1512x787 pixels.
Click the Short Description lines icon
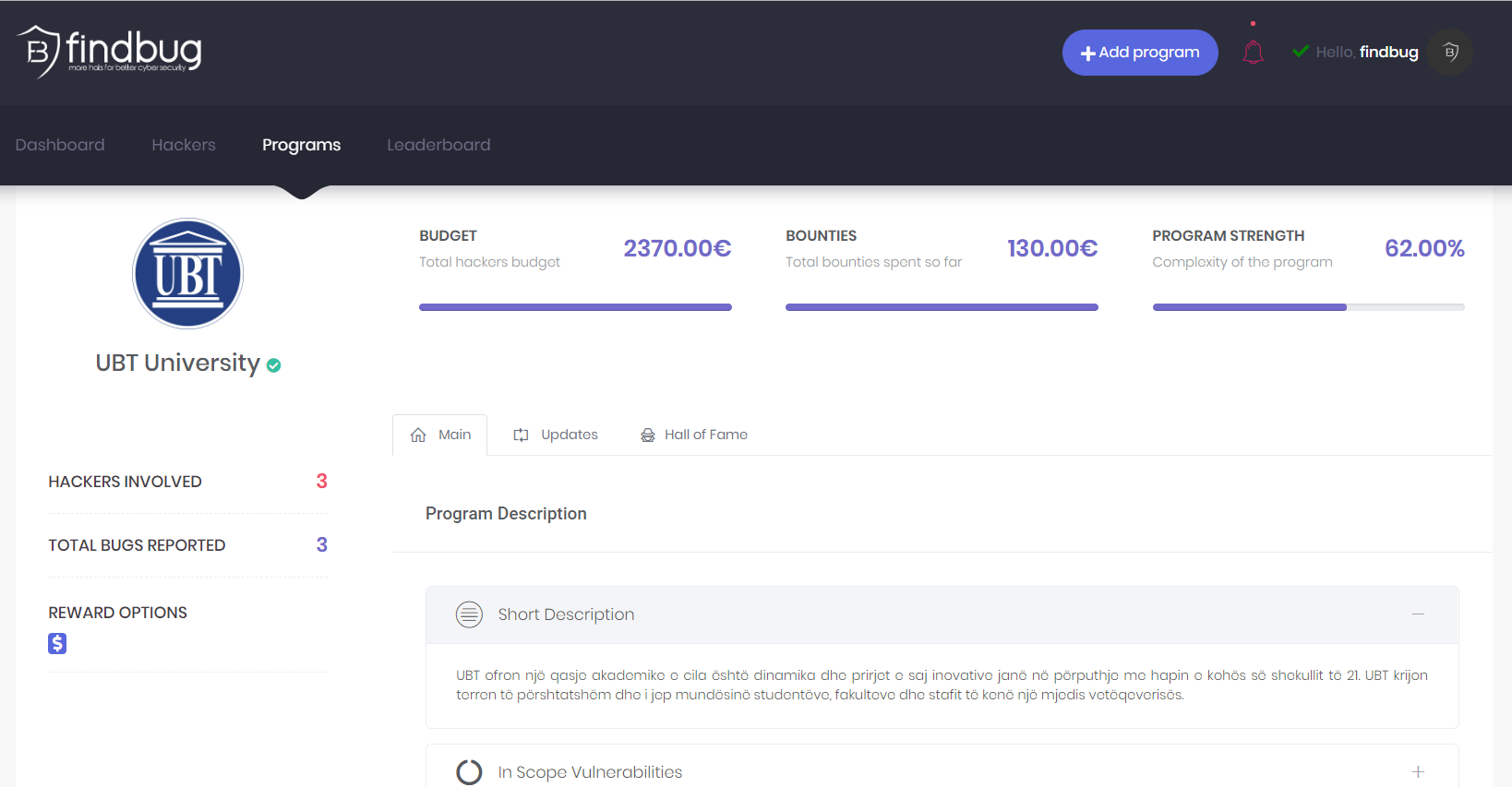469,614
